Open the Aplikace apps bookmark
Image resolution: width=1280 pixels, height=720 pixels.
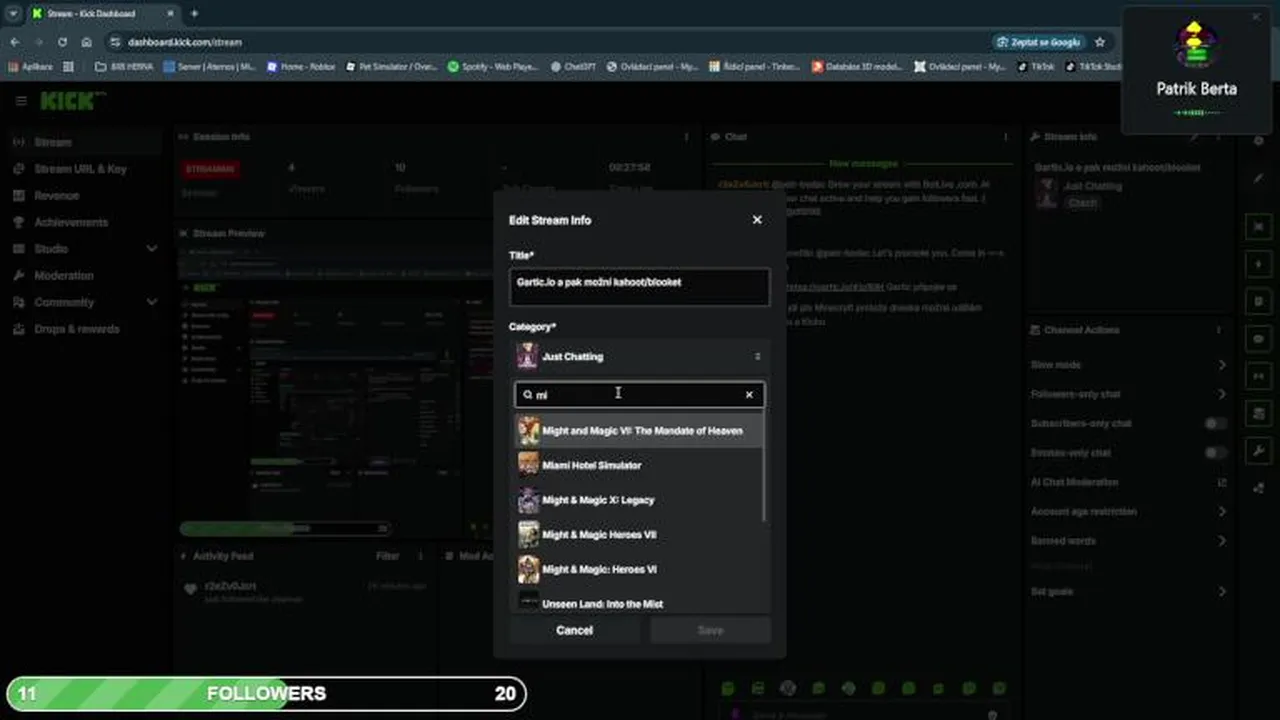point(30,67)
